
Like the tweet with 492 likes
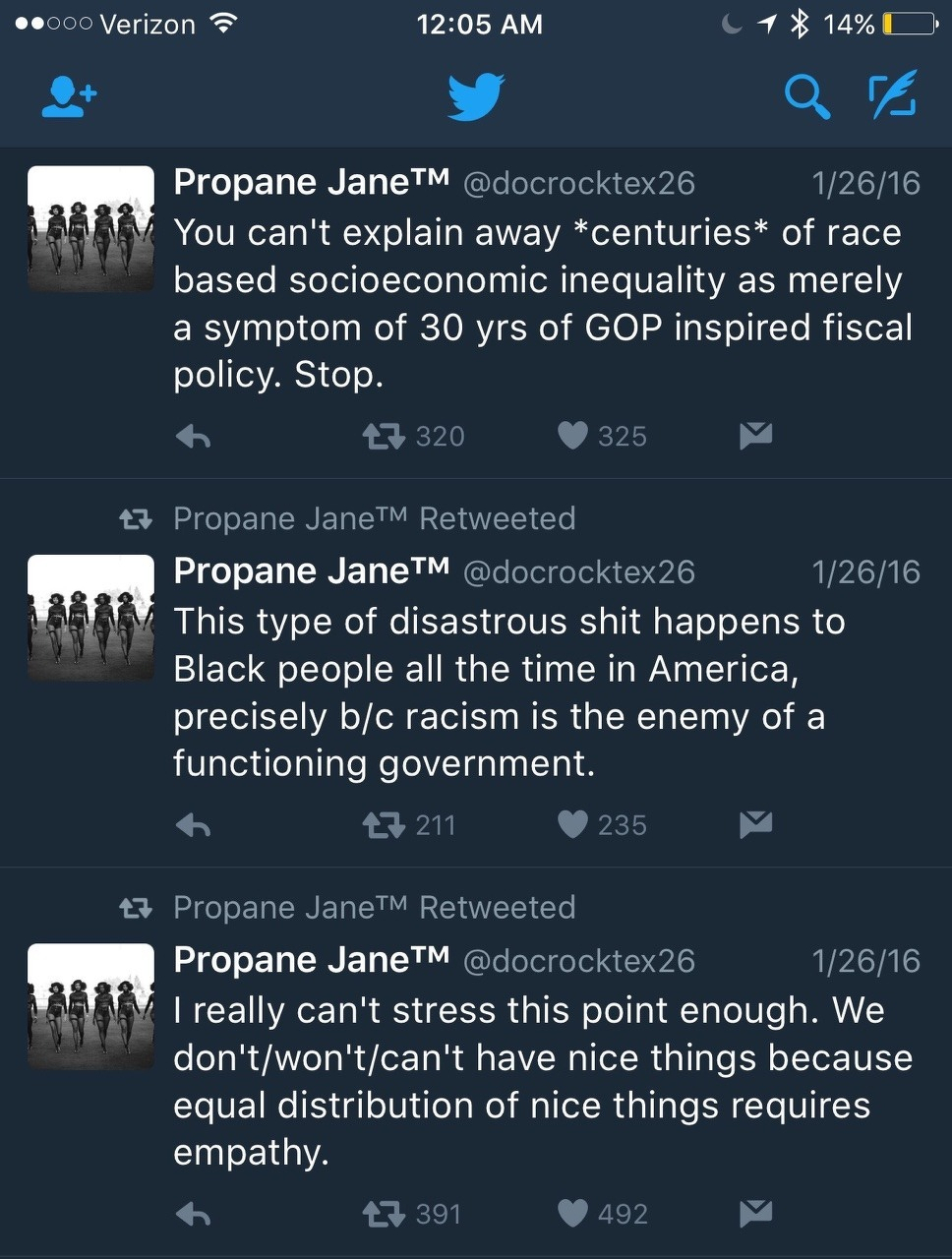tap(572, 1214)
